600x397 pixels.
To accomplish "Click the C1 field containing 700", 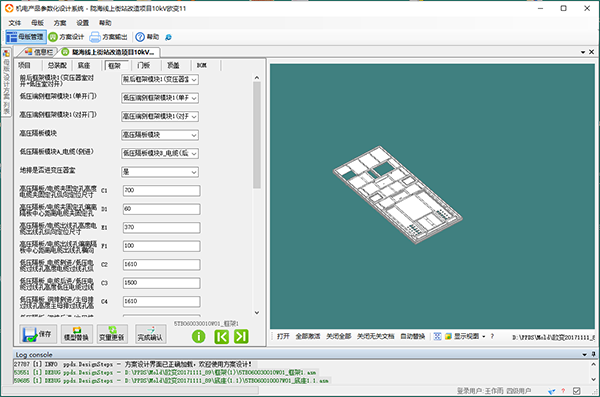I will coord(161,190).
